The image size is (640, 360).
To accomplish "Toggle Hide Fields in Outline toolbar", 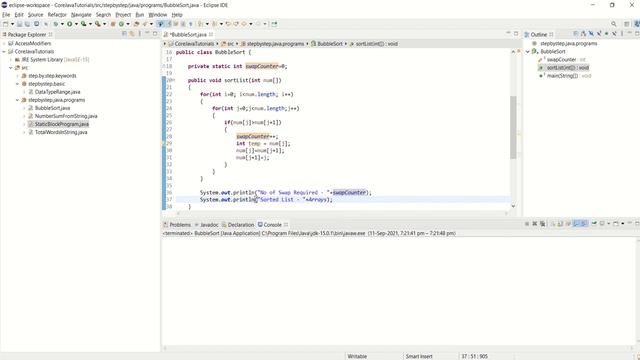I will tap(591, 34).
